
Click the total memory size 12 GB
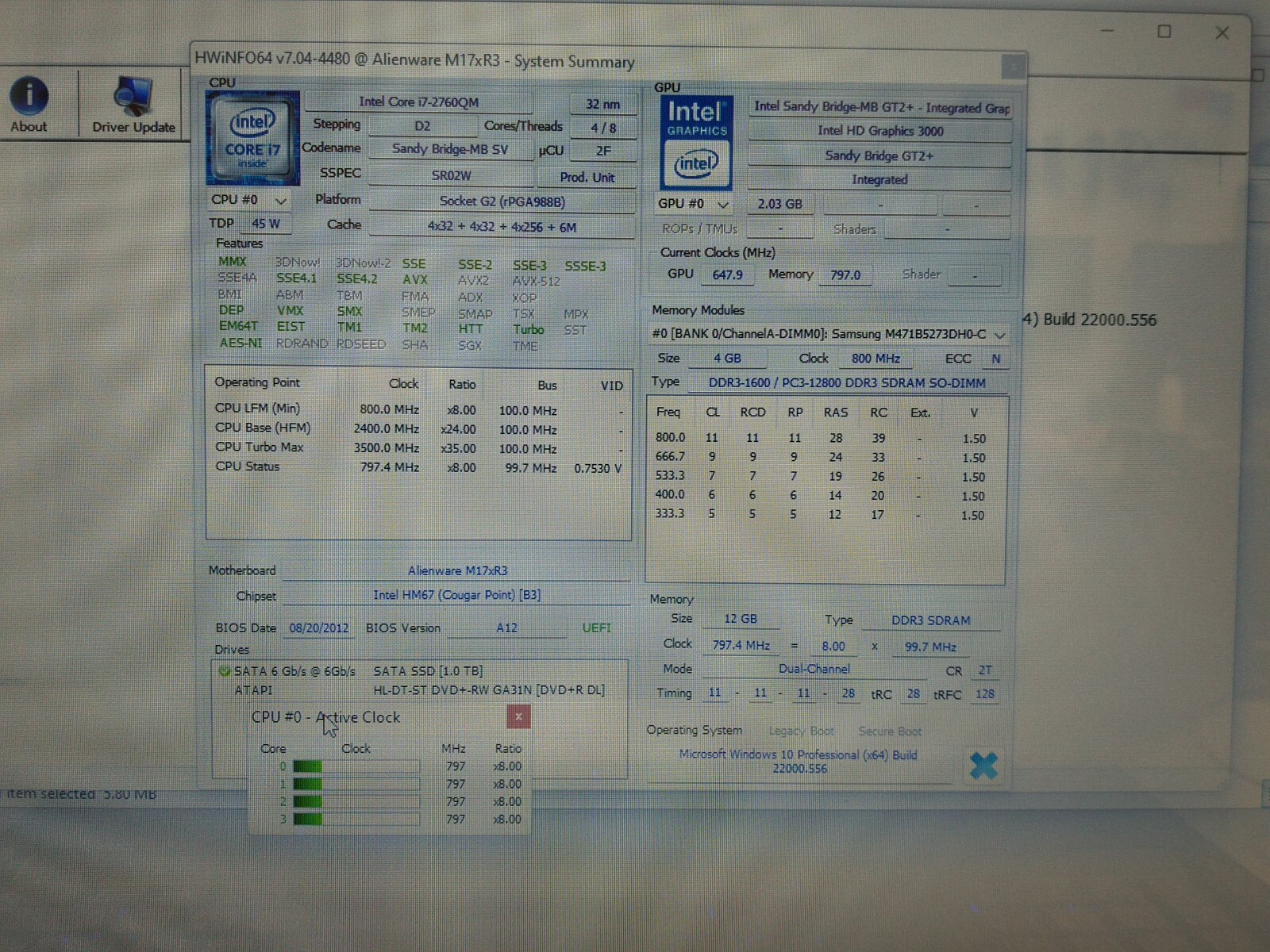click(740, 619)
